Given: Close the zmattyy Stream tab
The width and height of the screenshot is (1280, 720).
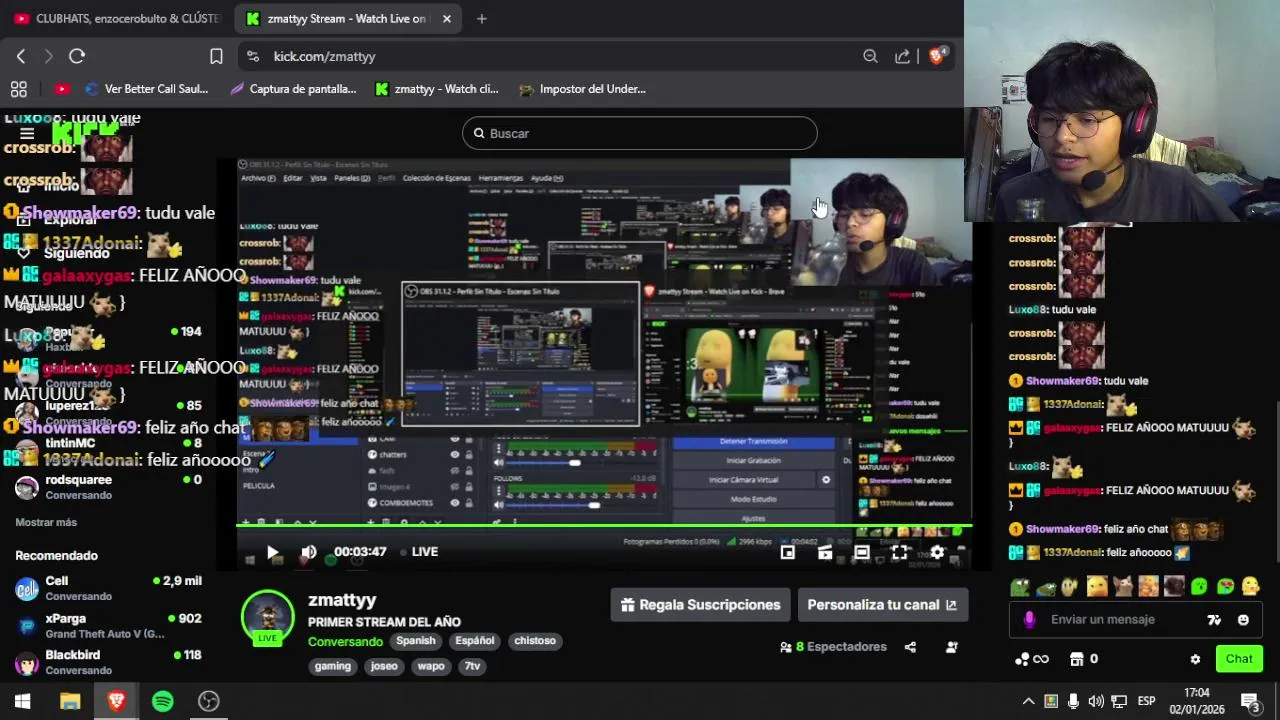Looking at the screenshot, I should pyautogui.click(x=446, y=18).
